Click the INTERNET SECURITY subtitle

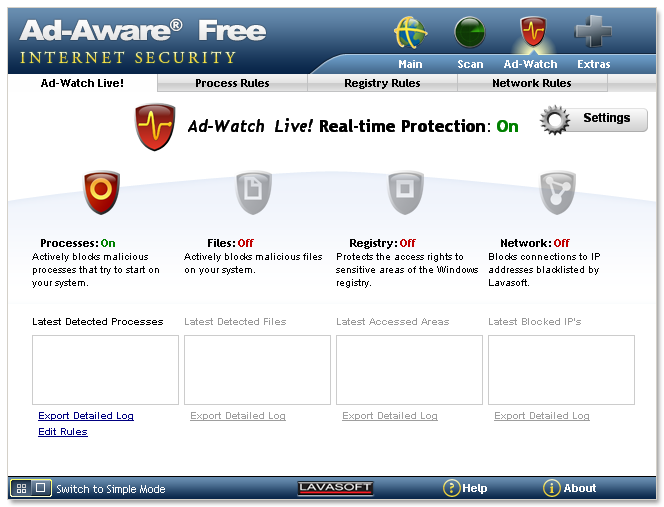click(128, 57)
